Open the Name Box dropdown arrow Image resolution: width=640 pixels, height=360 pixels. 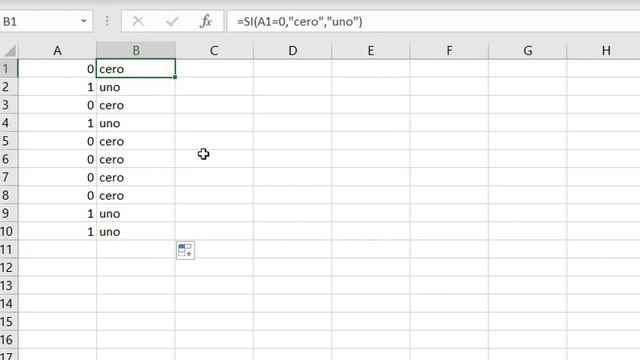pos(84,21)
